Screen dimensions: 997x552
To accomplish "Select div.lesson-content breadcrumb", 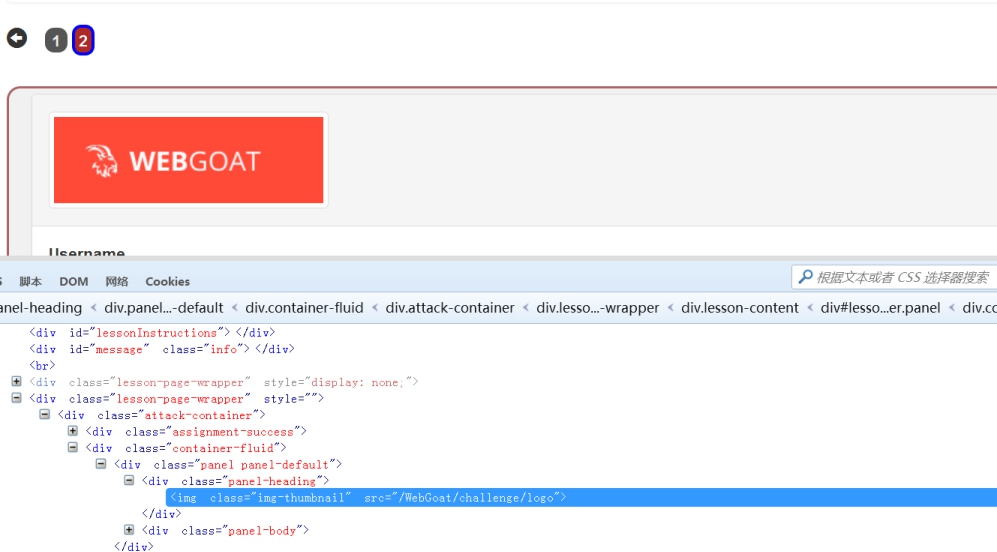I will (x=739, y=308).
